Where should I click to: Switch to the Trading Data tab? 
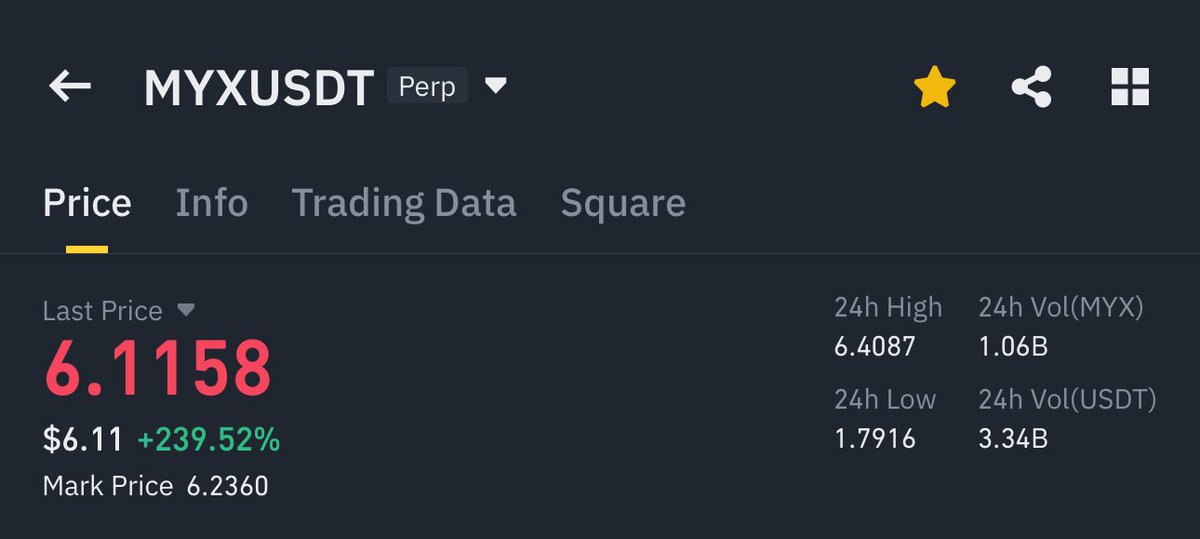tap(404, 203)
